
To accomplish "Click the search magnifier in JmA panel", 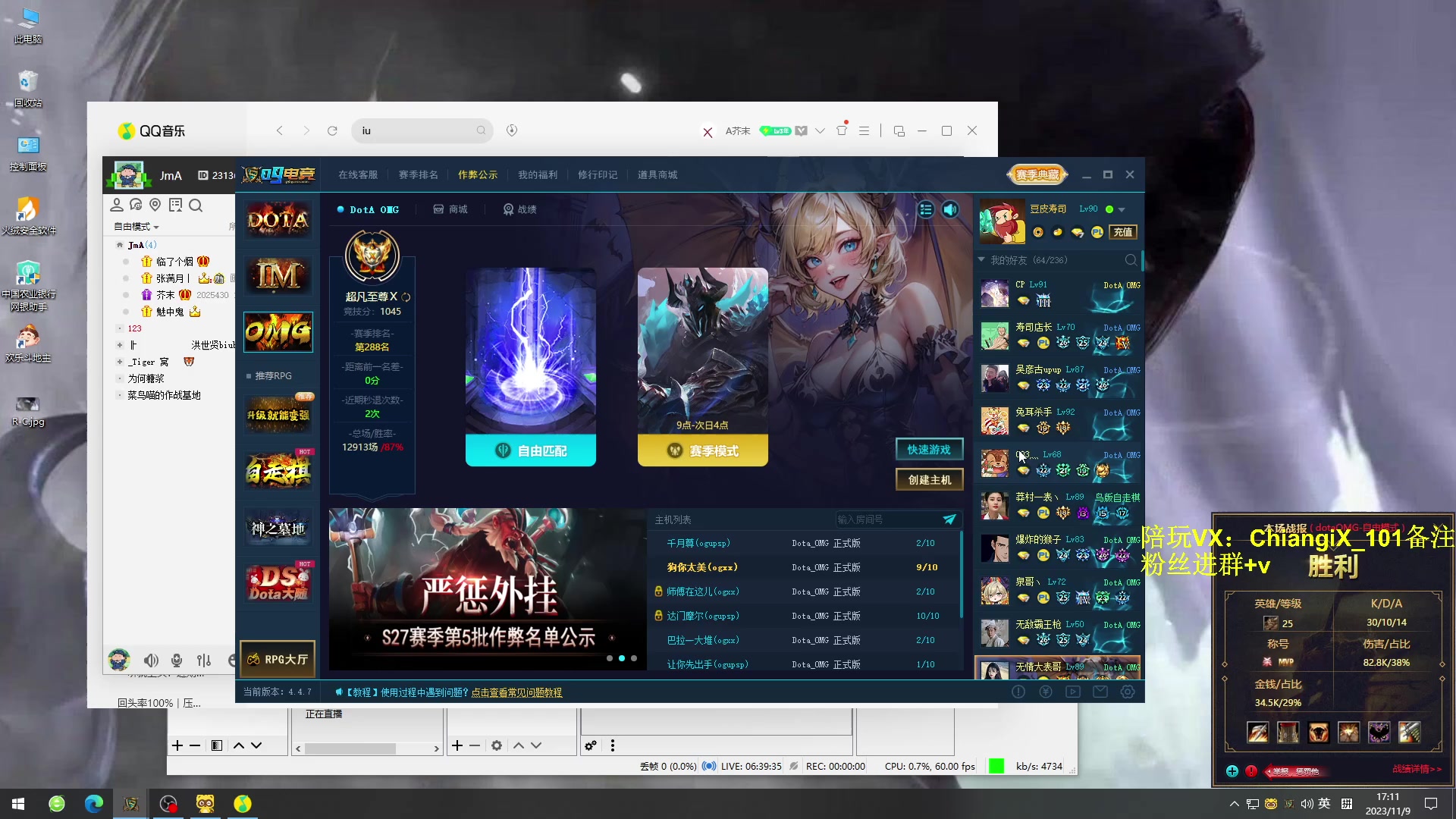I will (196, 205).
